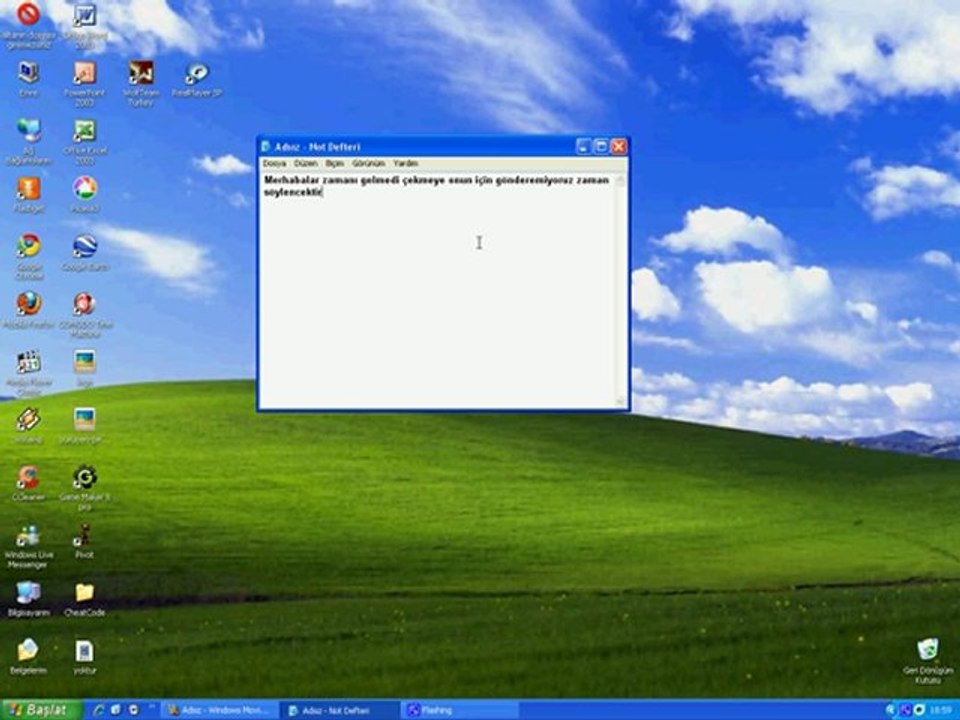Select the COMODO desktop shortcut

(x=84, y=314)
